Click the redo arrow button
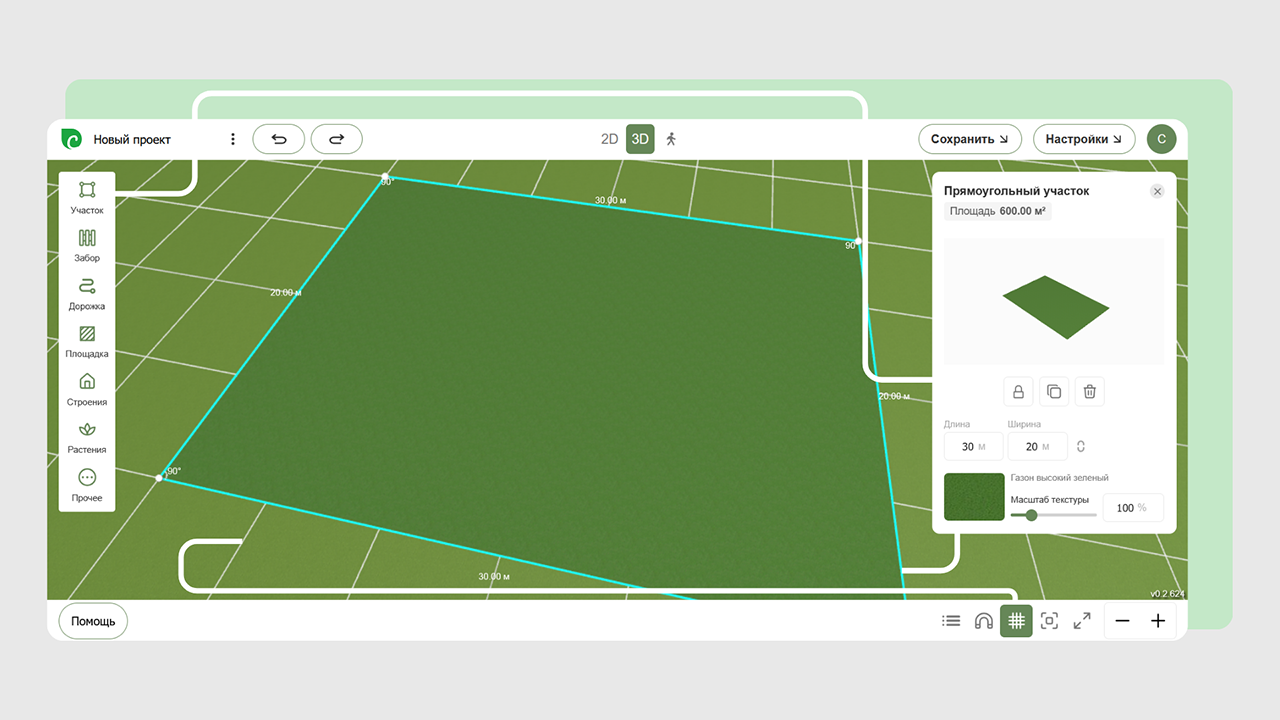 [337, 139]
